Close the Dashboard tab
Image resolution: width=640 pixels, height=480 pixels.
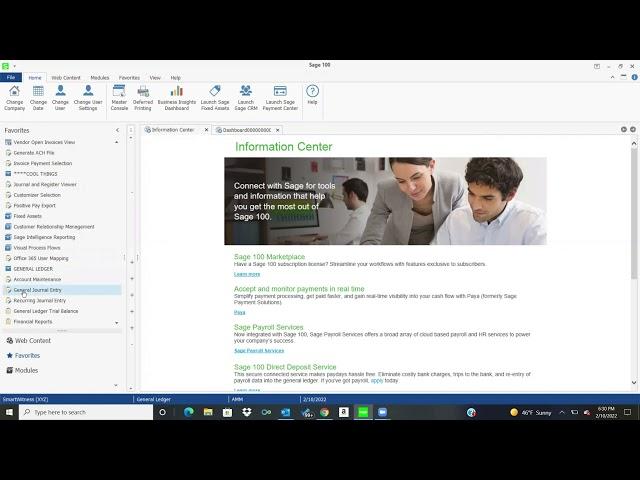click(x=278, y=130)
